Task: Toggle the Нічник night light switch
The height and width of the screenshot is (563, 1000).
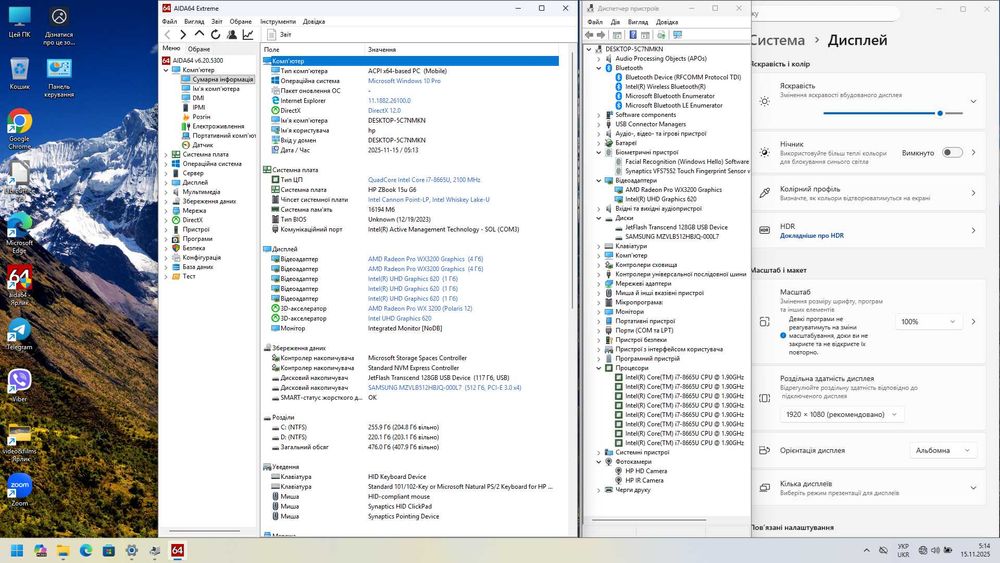Action: pyautogui.click(x=952, y=152)
